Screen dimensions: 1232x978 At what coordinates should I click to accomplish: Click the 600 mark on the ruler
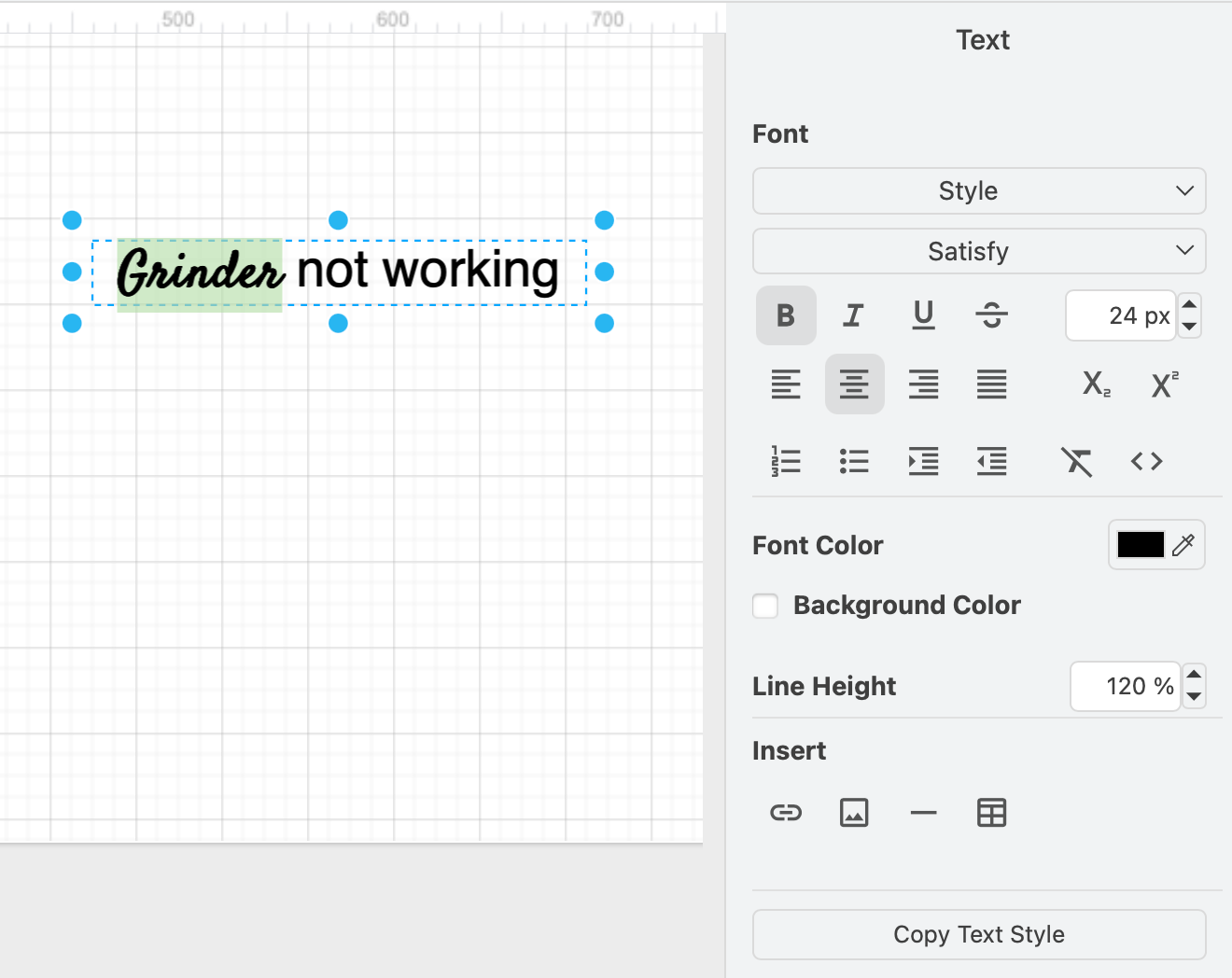pos(393,19)
